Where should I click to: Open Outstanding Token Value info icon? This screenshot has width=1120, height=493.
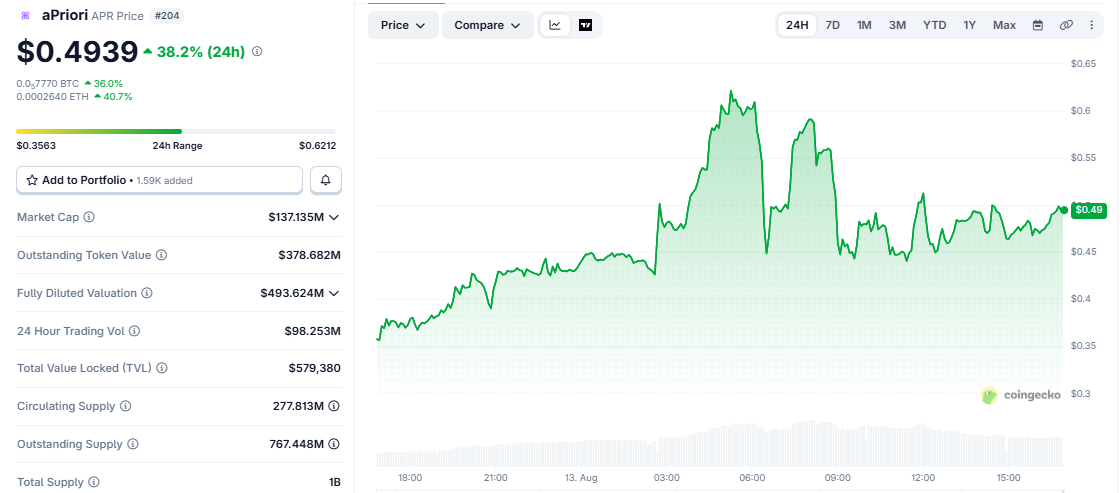161,255
